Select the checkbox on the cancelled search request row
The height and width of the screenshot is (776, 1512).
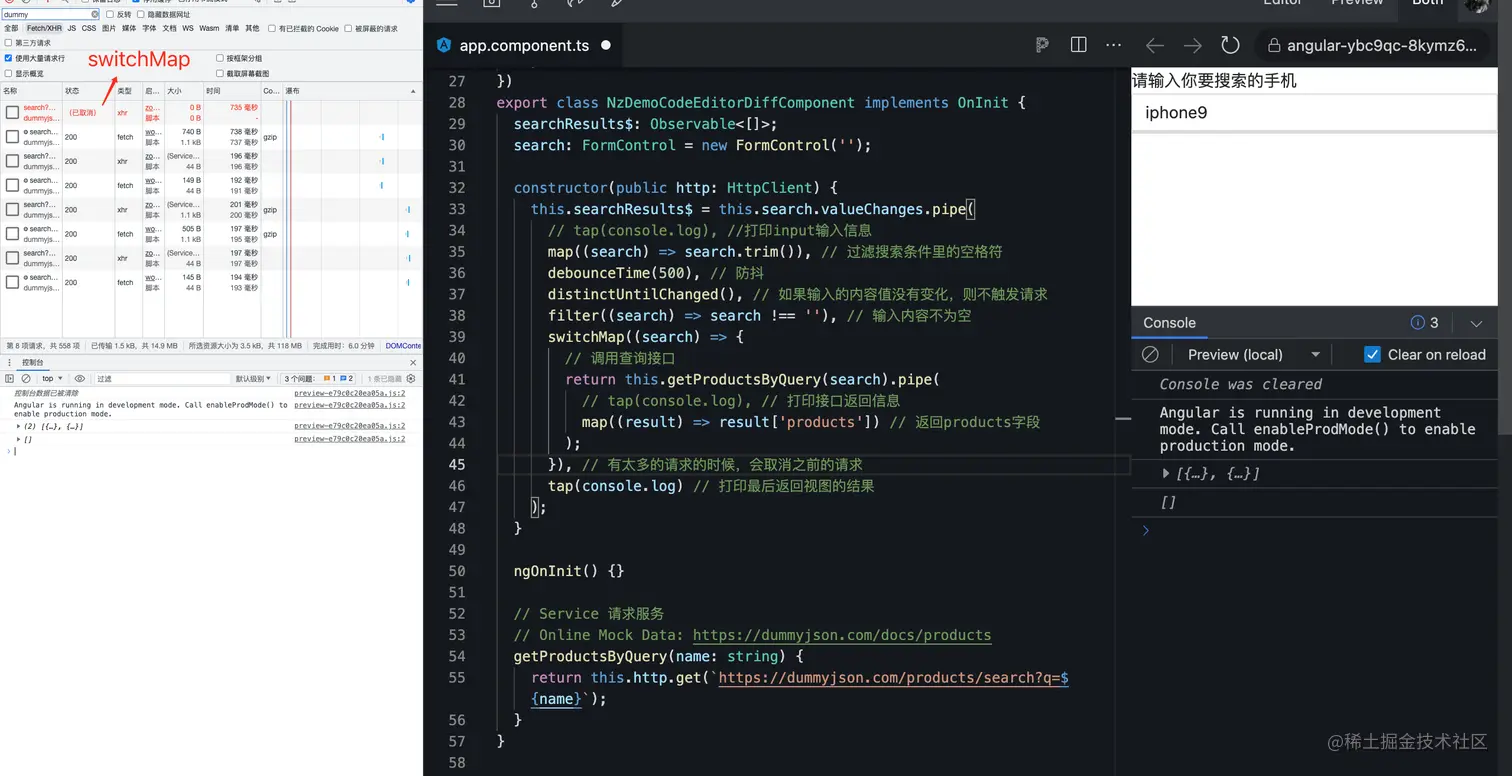click(x=12, y=113)
